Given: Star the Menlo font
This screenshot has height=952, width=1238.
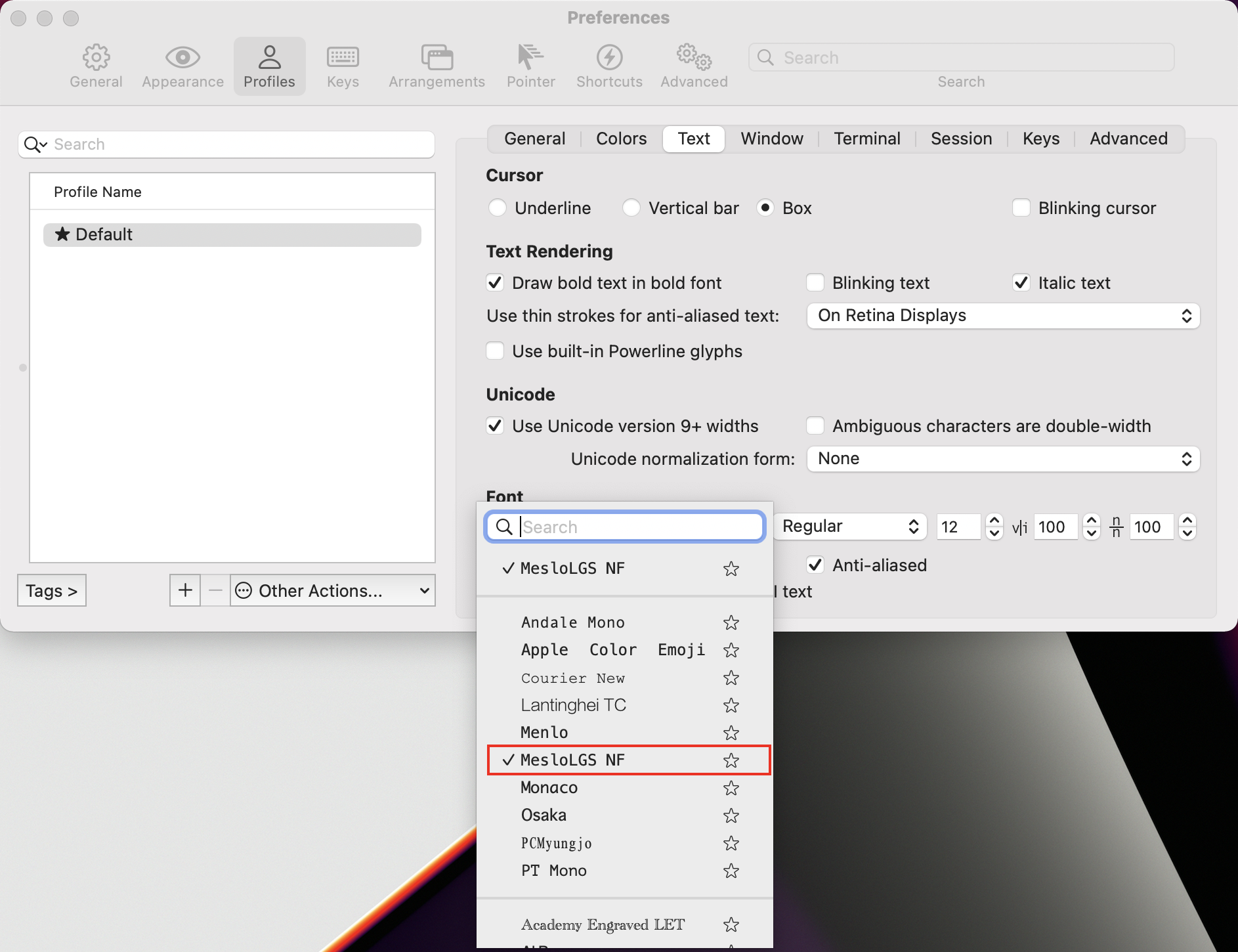Looking at the screenshot, I should point(731,733).
